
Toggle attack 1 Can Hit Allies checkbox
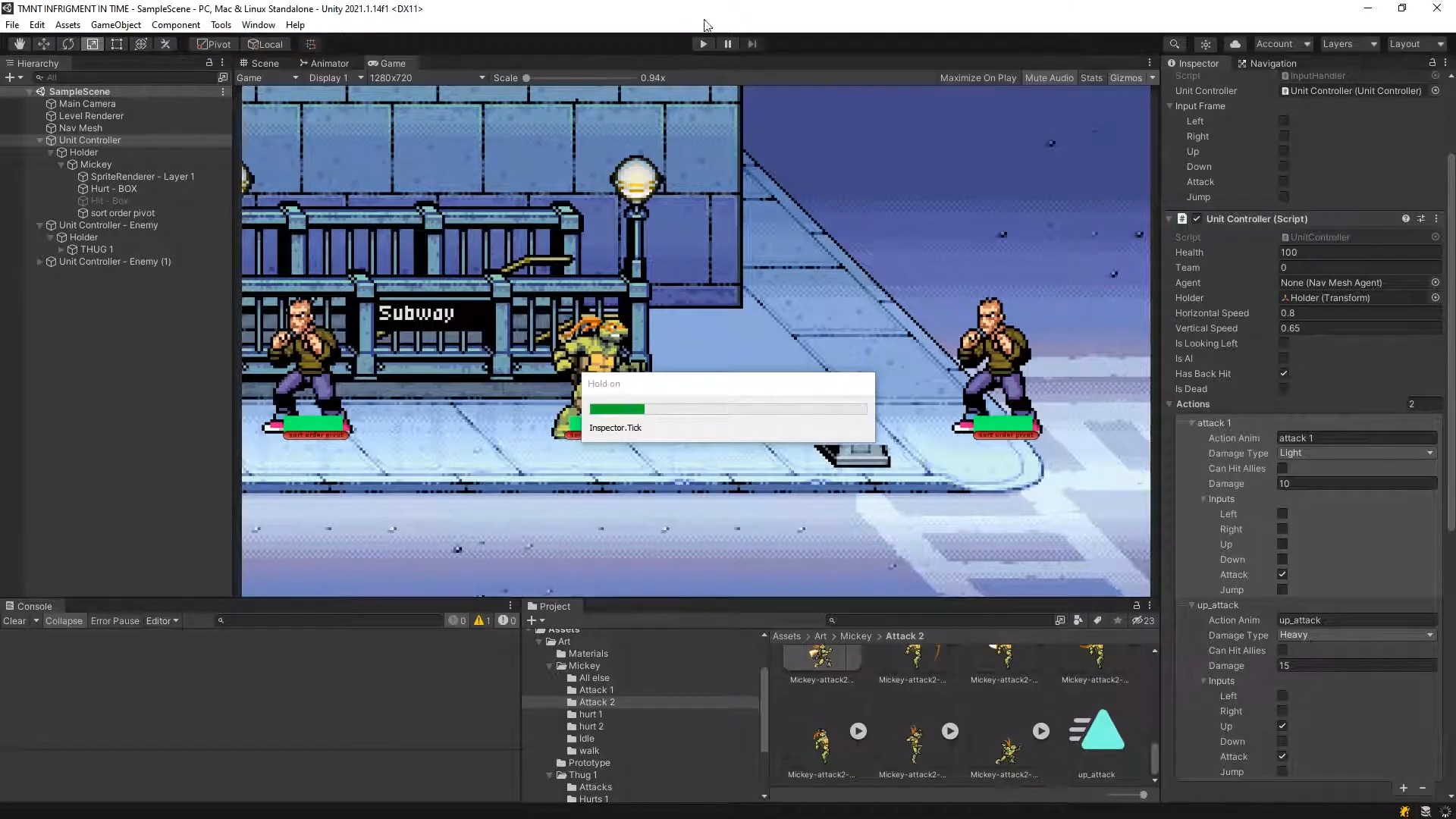(1282, 469)
